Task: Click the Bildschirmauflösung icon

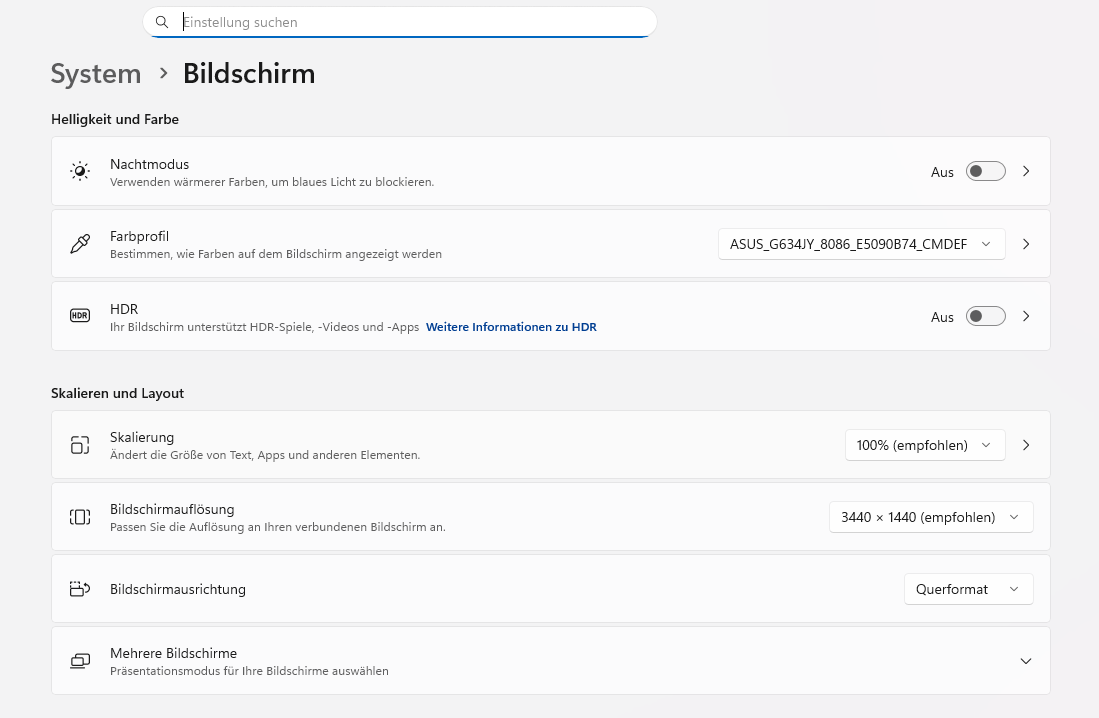Action: pyautogui.click(x=80, y=517)
